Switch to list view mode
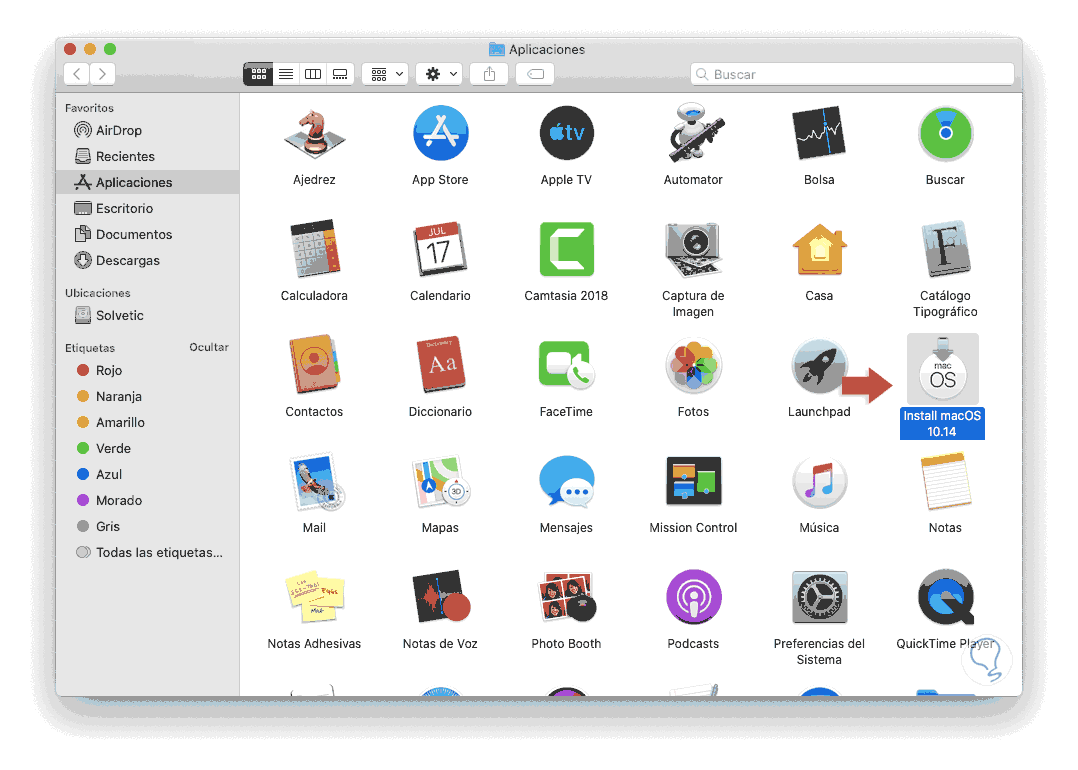 (286, 74)
